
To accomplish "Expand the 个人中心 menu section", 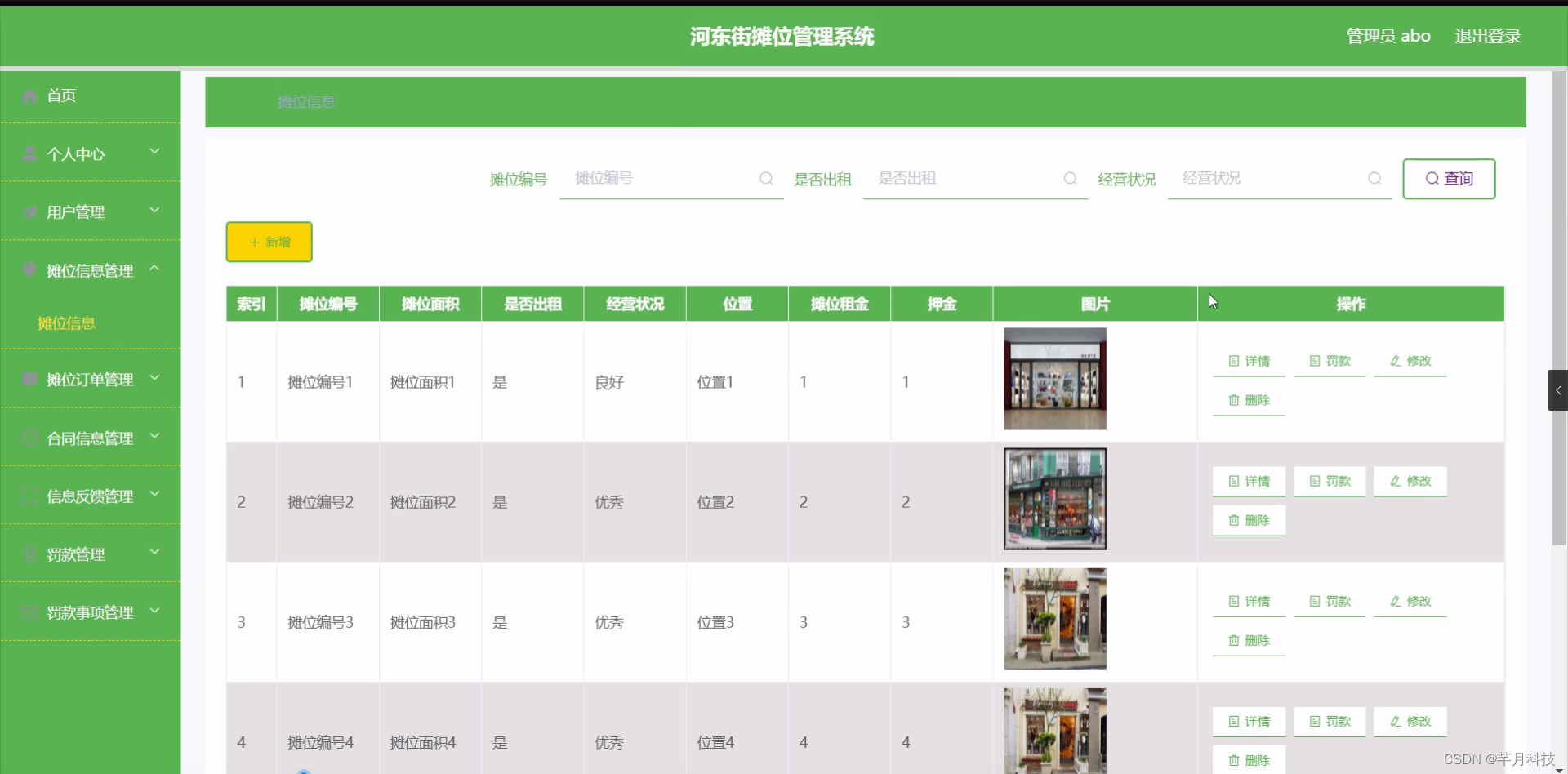I will (x=154, y=151).
